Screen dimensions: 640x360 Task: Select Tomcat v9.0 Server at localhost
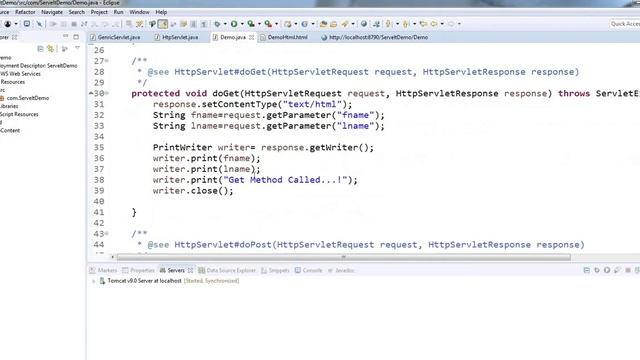144,281
